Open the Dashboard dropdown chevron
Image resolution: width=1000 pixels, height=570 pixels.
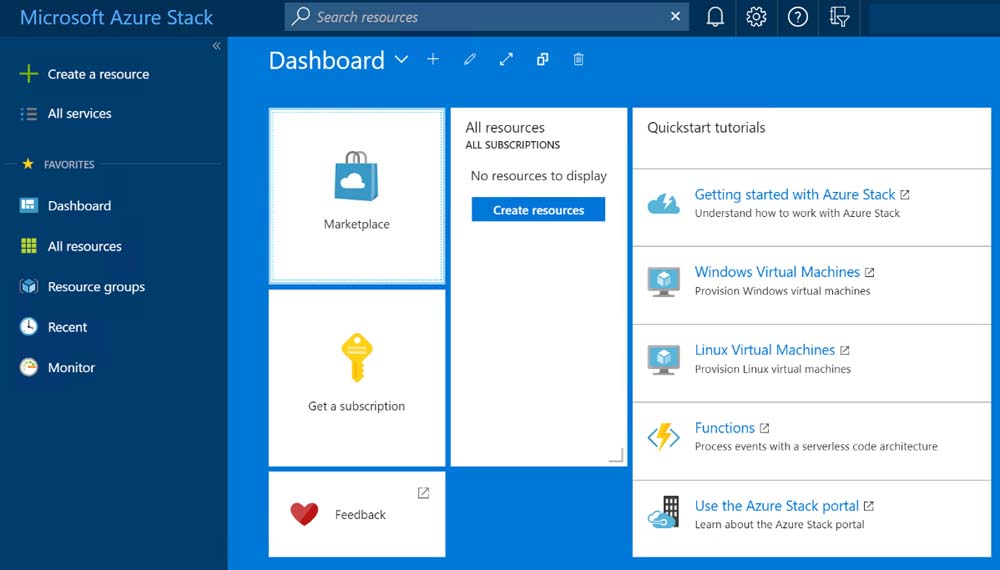click(x=401, y=60)
